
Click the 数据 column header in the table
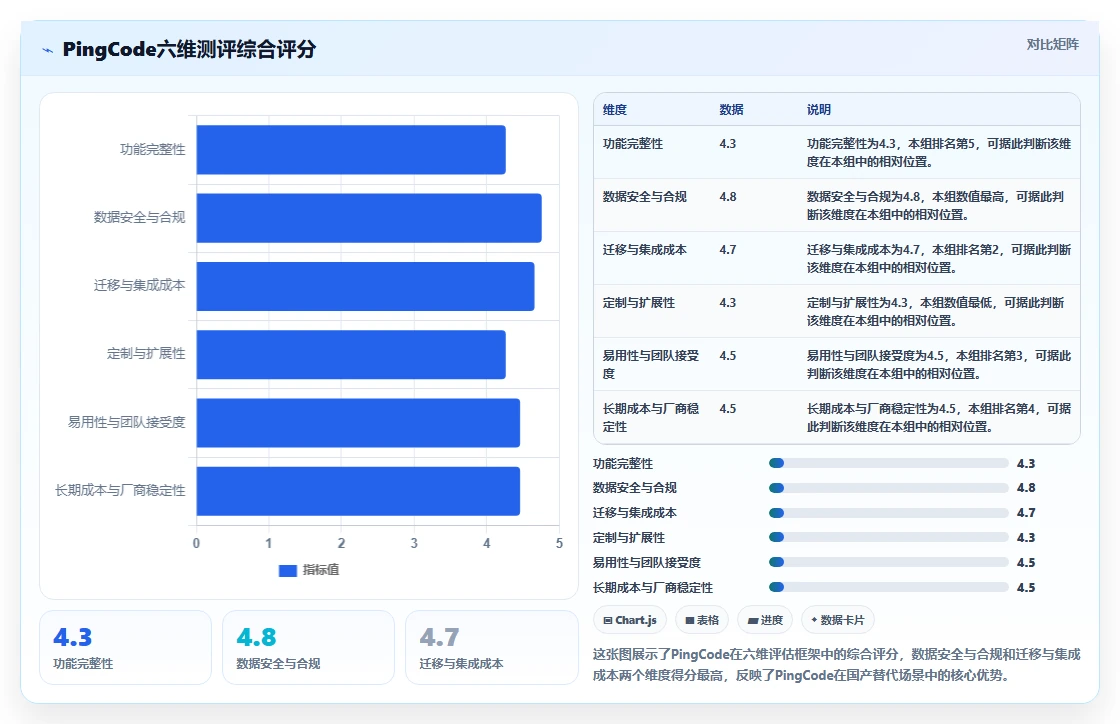pos(731,110)
